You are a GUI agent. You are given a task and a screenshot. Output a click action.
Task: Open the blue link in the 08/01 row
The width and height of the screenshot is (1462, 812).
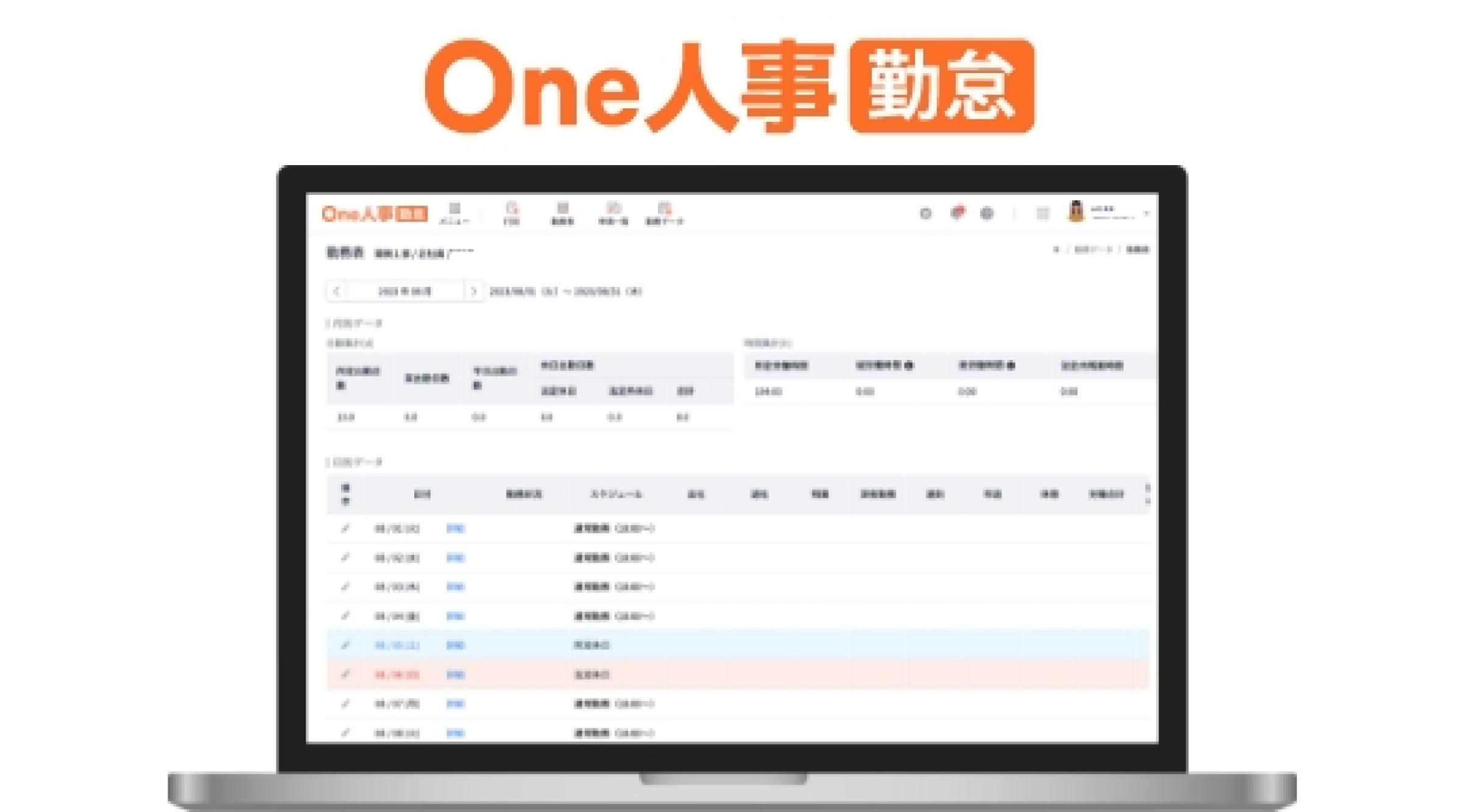(456, 529)
